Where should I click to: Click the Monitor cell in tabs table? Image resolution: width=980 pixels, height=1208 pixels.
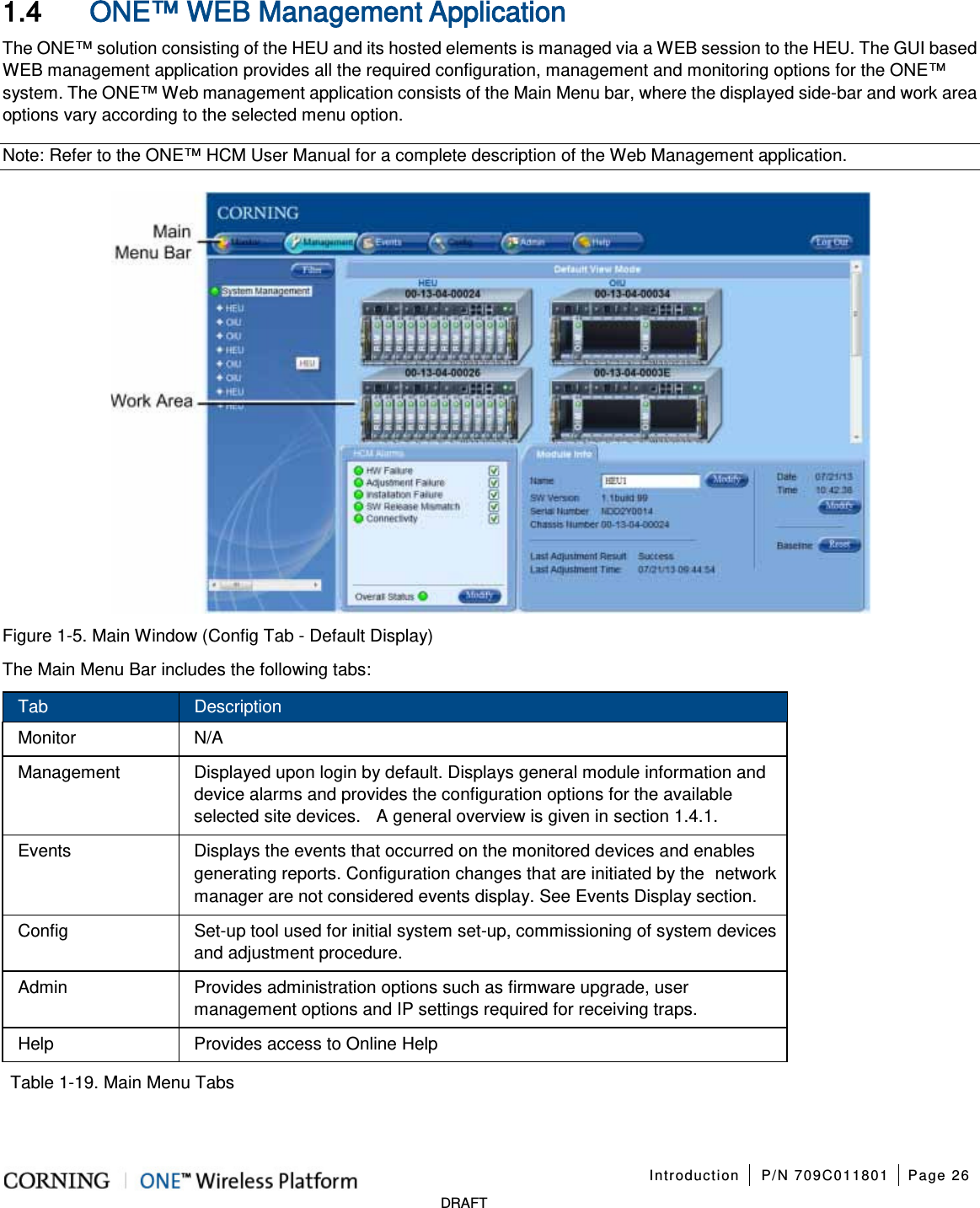[x=91, y=738]
